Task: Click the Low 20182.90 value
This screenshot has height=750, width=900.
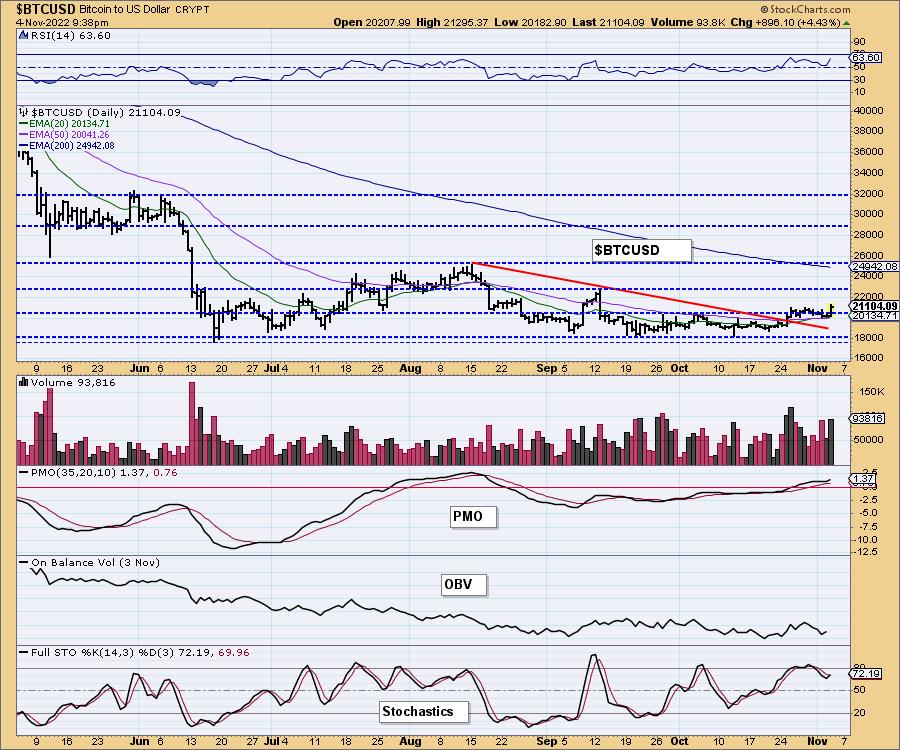Action: click(531, 22)
